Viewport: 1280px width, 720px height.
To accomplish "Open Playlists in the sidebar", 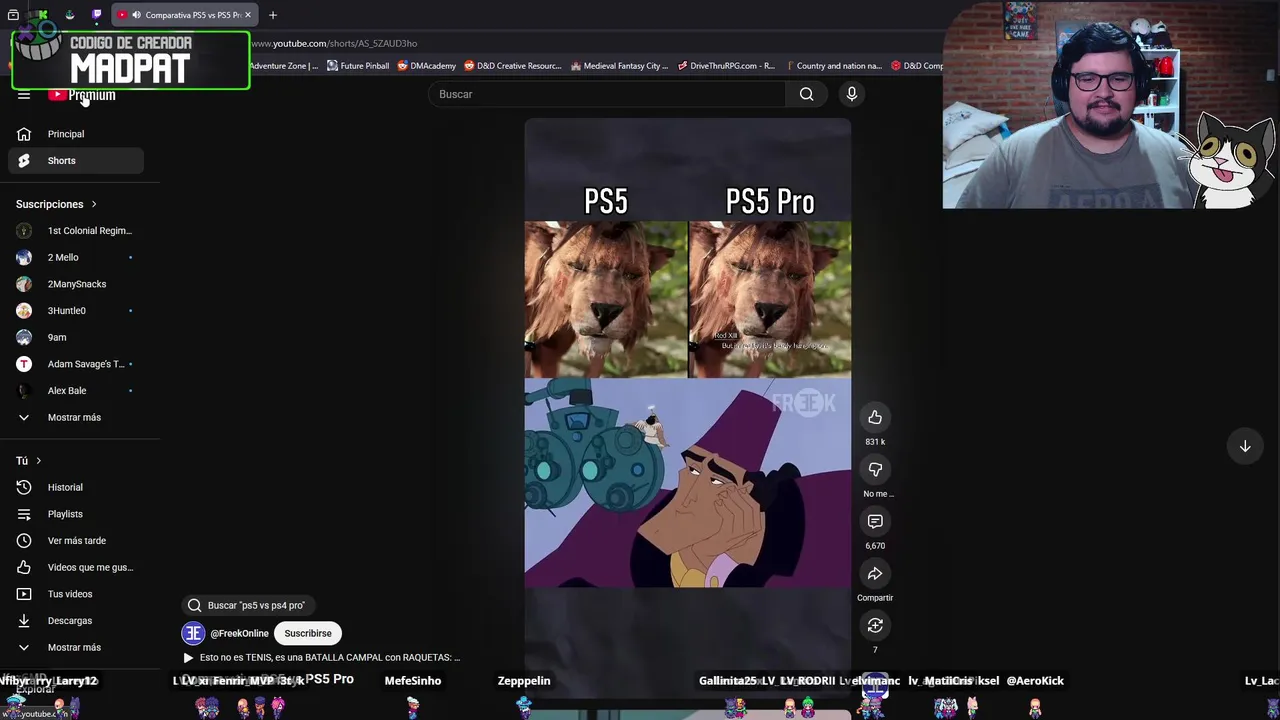I will point(76,514).
